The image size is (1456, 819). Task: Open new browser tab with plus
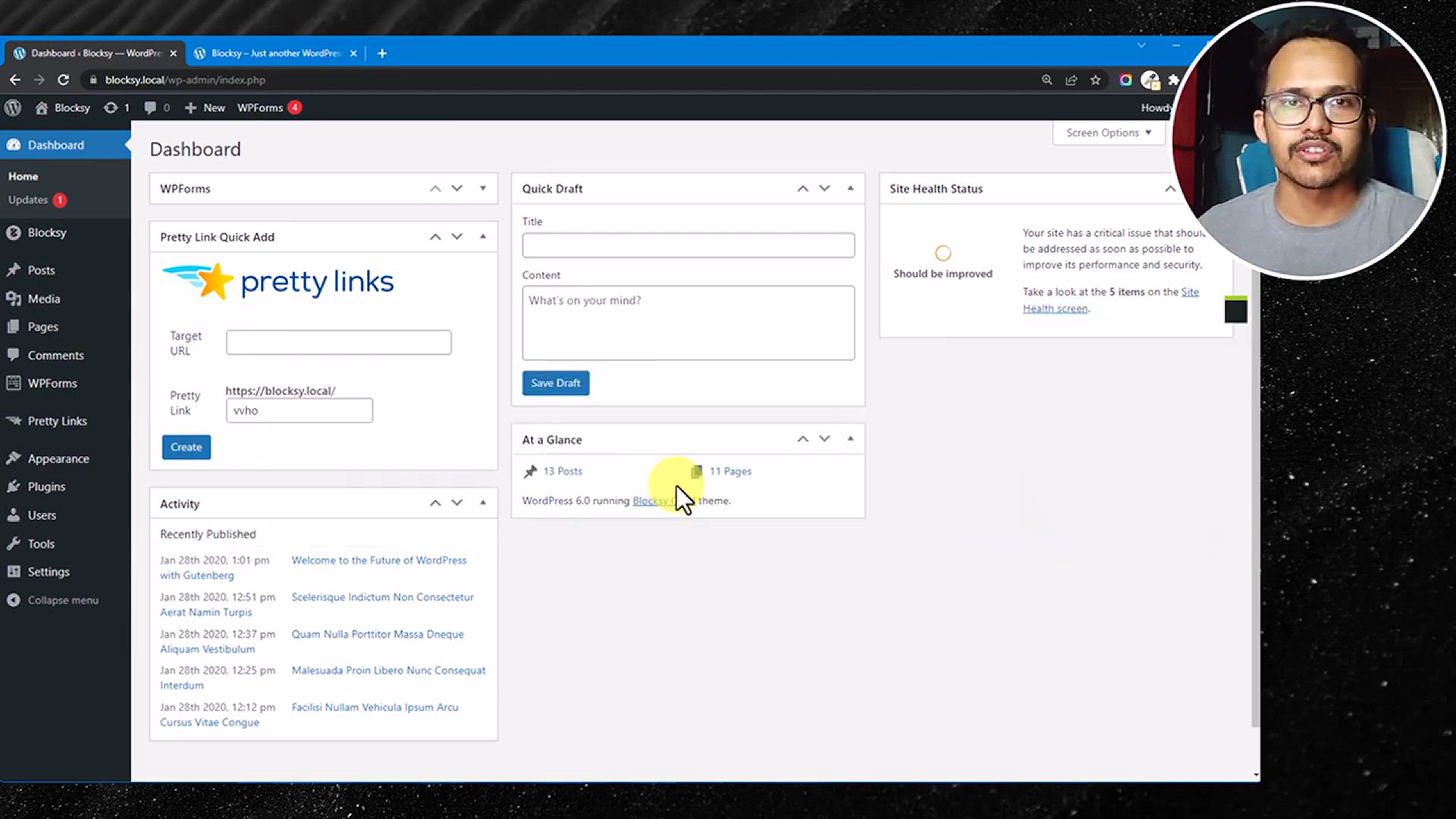click(x=382, y=53)
